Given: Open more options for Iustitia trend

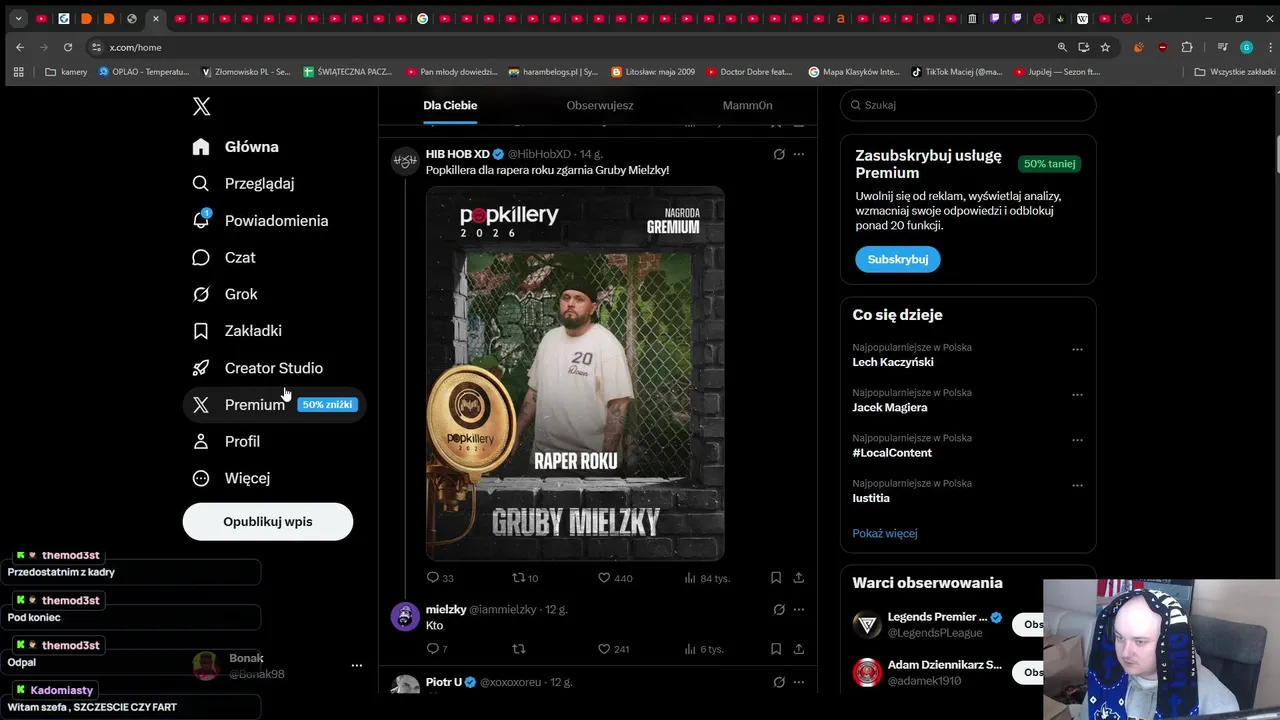Looking at the screenshot, I should [x=1077, y=486].
